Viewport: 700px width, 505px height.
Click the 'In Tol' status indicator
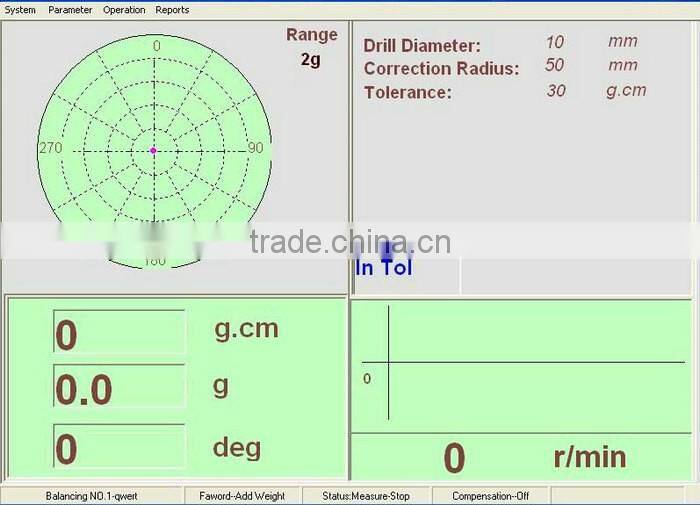(x=383, y=268)
